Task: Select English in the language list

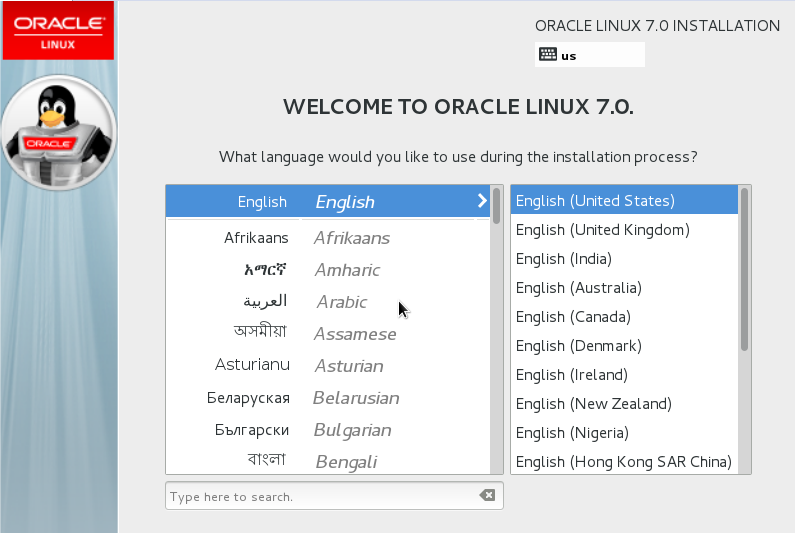Action: [x=328, y=201]
